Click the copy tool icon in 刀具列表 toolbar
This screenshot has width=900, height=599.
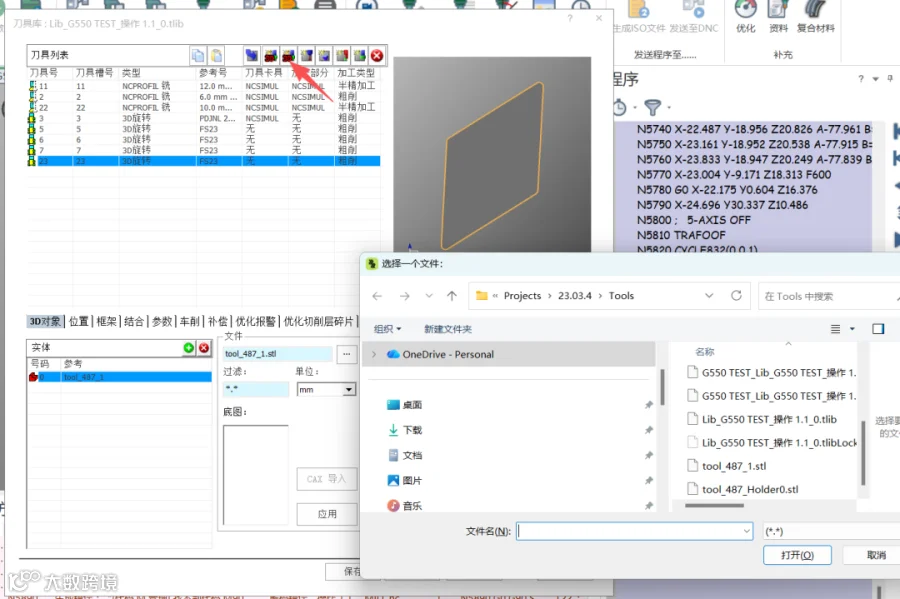coord(198,56)
